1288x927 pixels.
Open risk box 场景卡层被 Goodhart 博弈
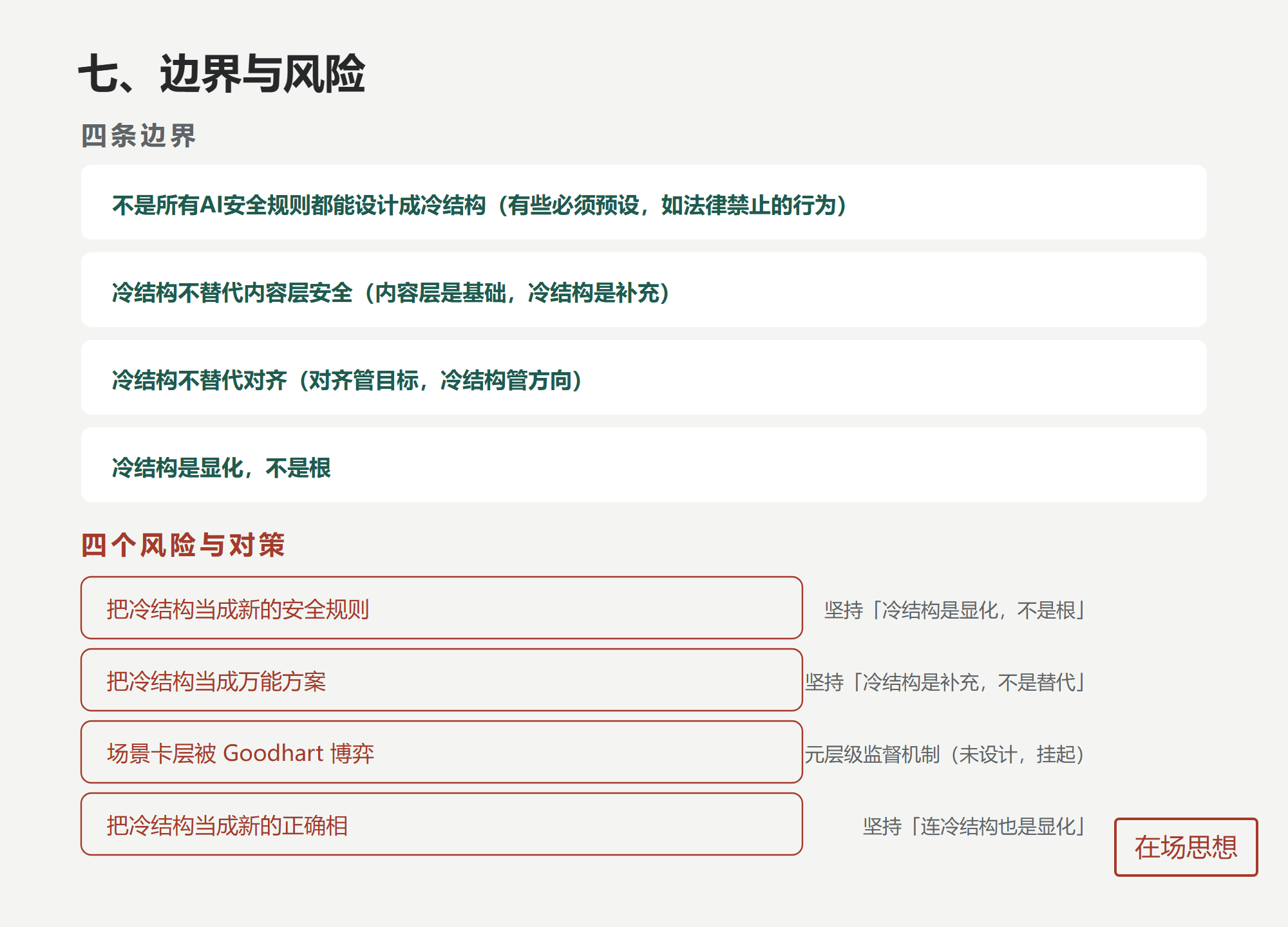442,752
